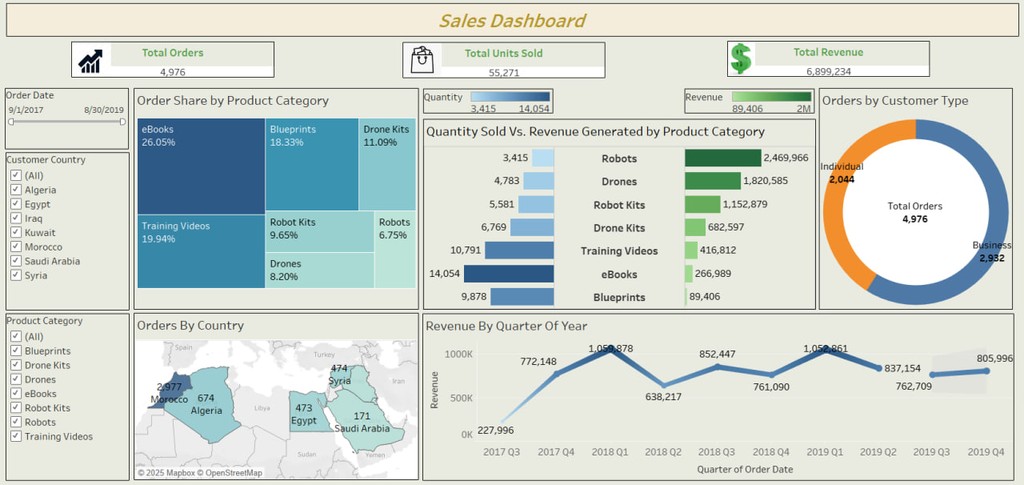Select the orange Individual donut segment
This screenshot has width=1024, height=485.
pos(834,222)
